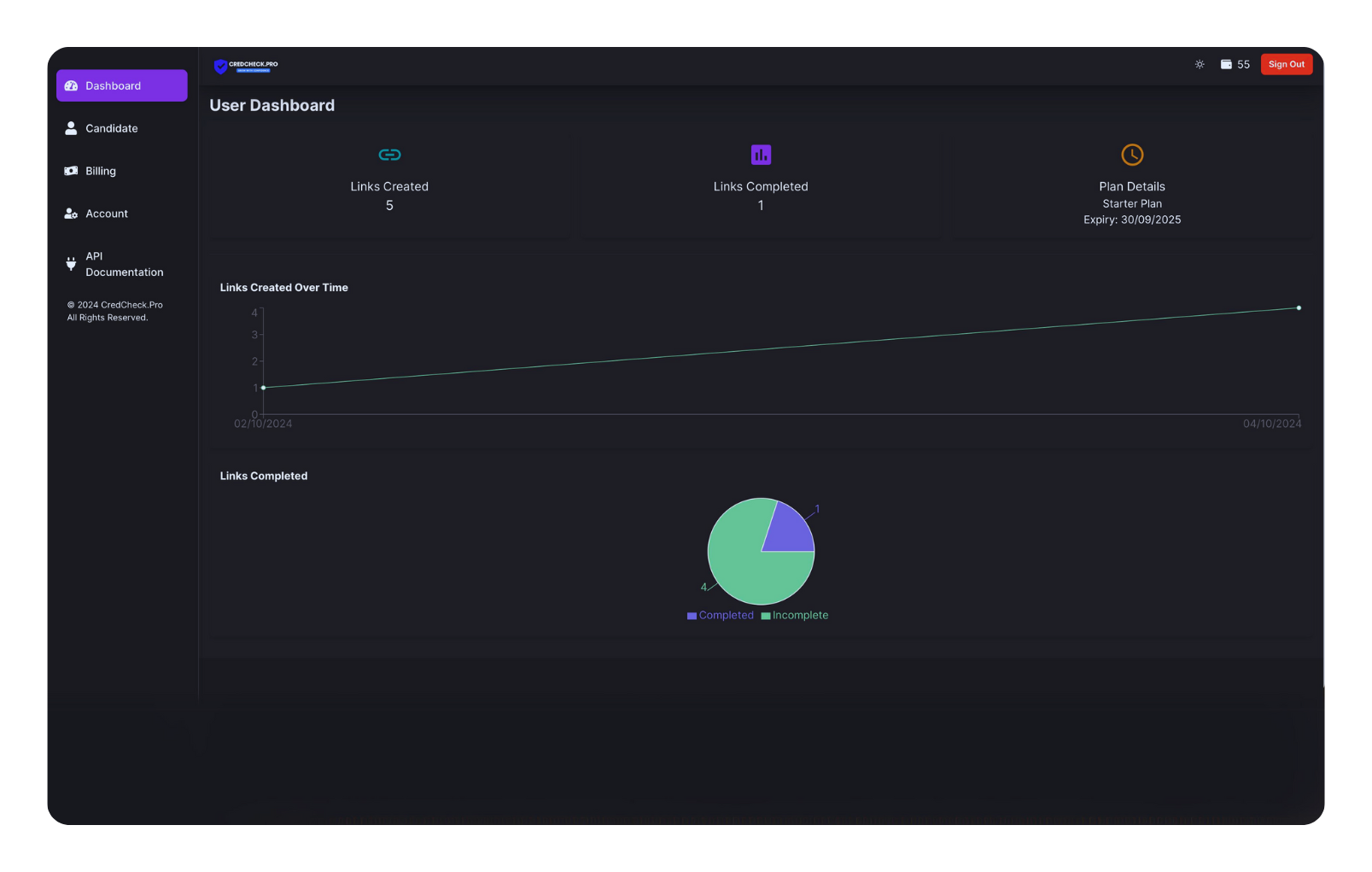The width and height of the screenshot is (1372, 872).
Task: Click the purple bar-chart icon on Links Completed card
Action: coord(760,155)
